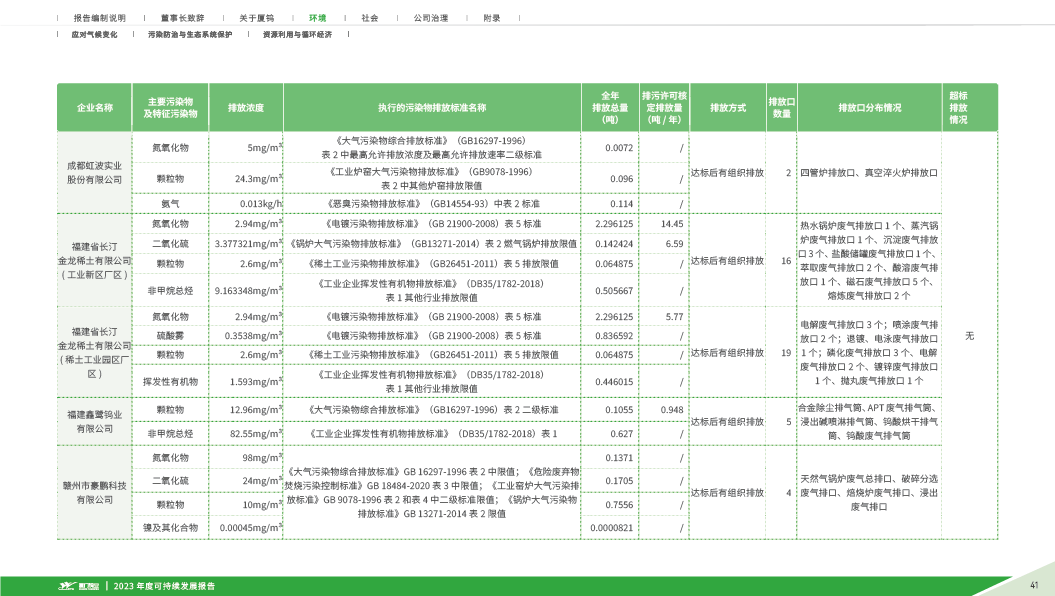
Task: Click the green 环境 tab
Action: 318,18
